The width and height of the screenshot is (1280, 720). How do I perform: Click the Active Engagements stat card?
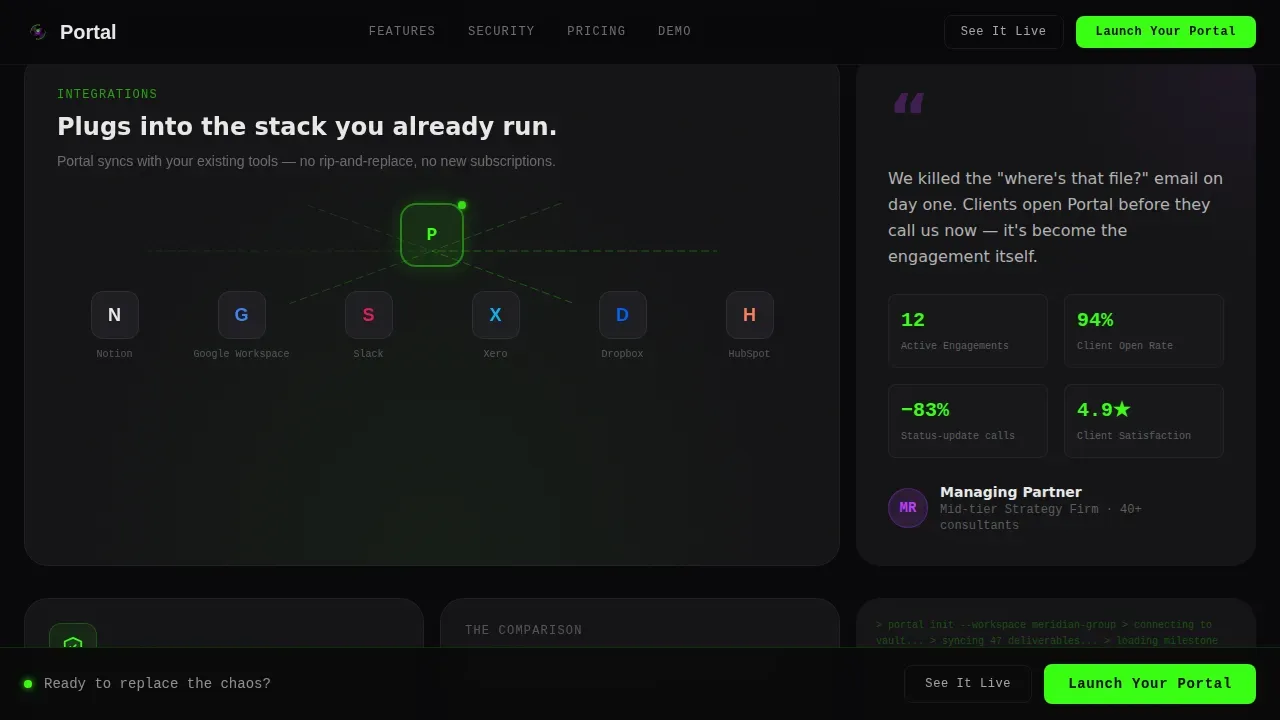pyautogui.click(x=968, y=331)
